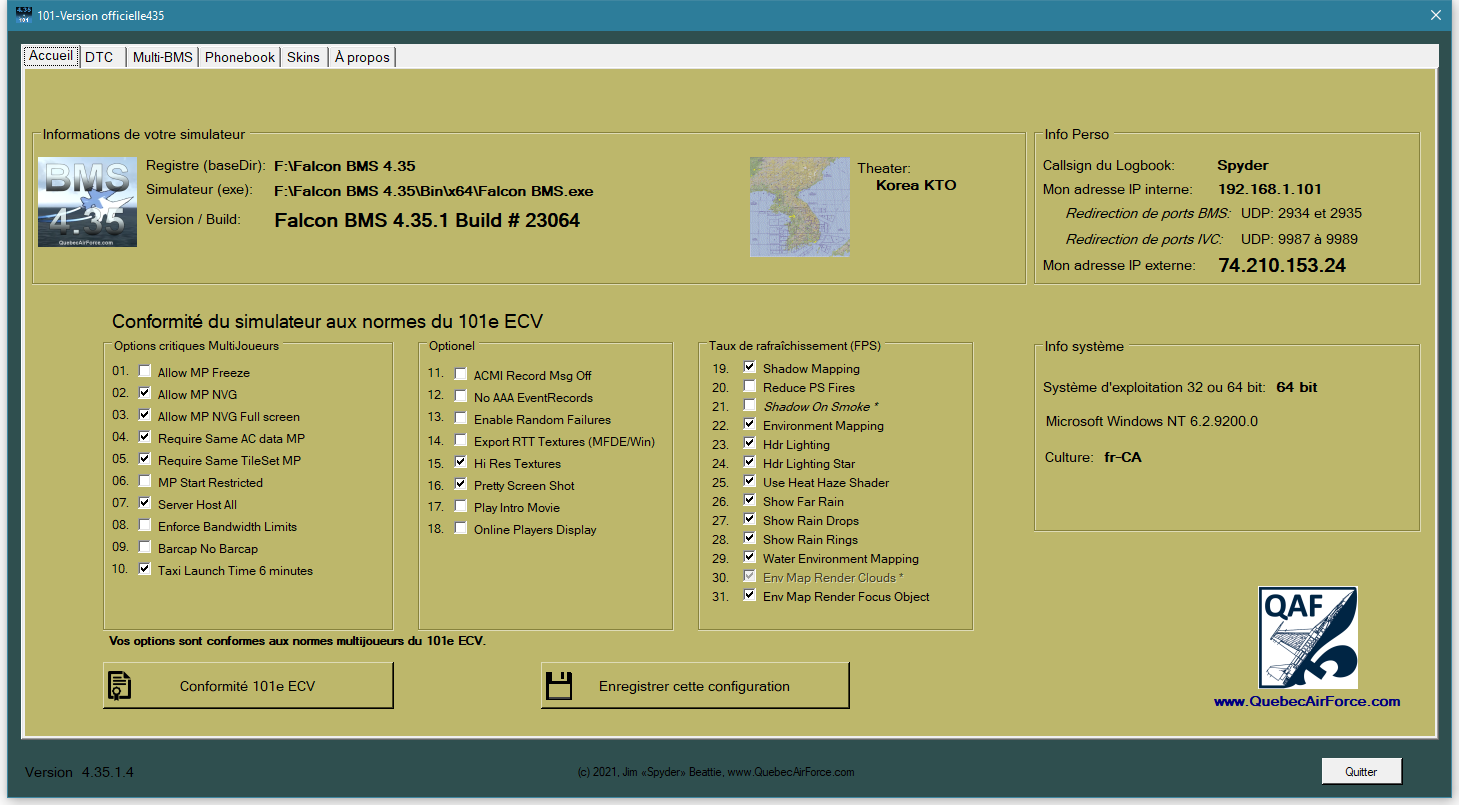
Task: Toggle Shadow Mapping checkbox
Action: 750,368
